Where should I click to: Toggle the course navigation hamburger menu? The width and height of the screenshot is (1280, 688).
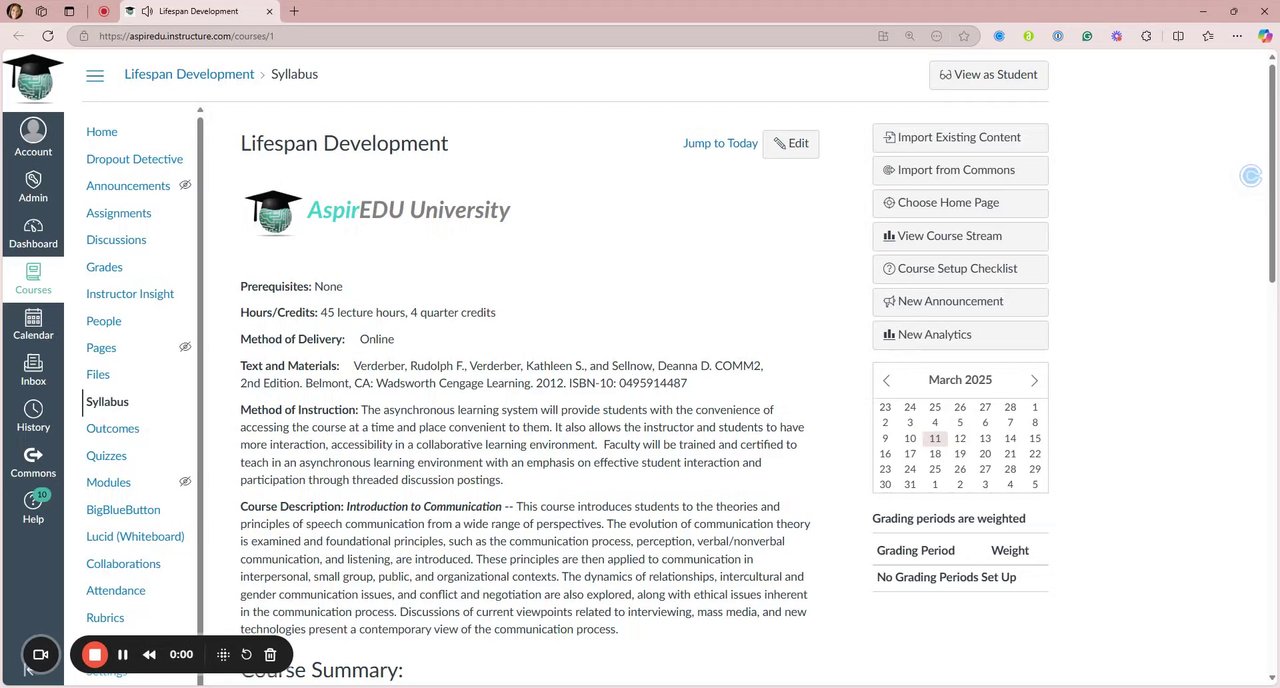(x=95, y=75)
